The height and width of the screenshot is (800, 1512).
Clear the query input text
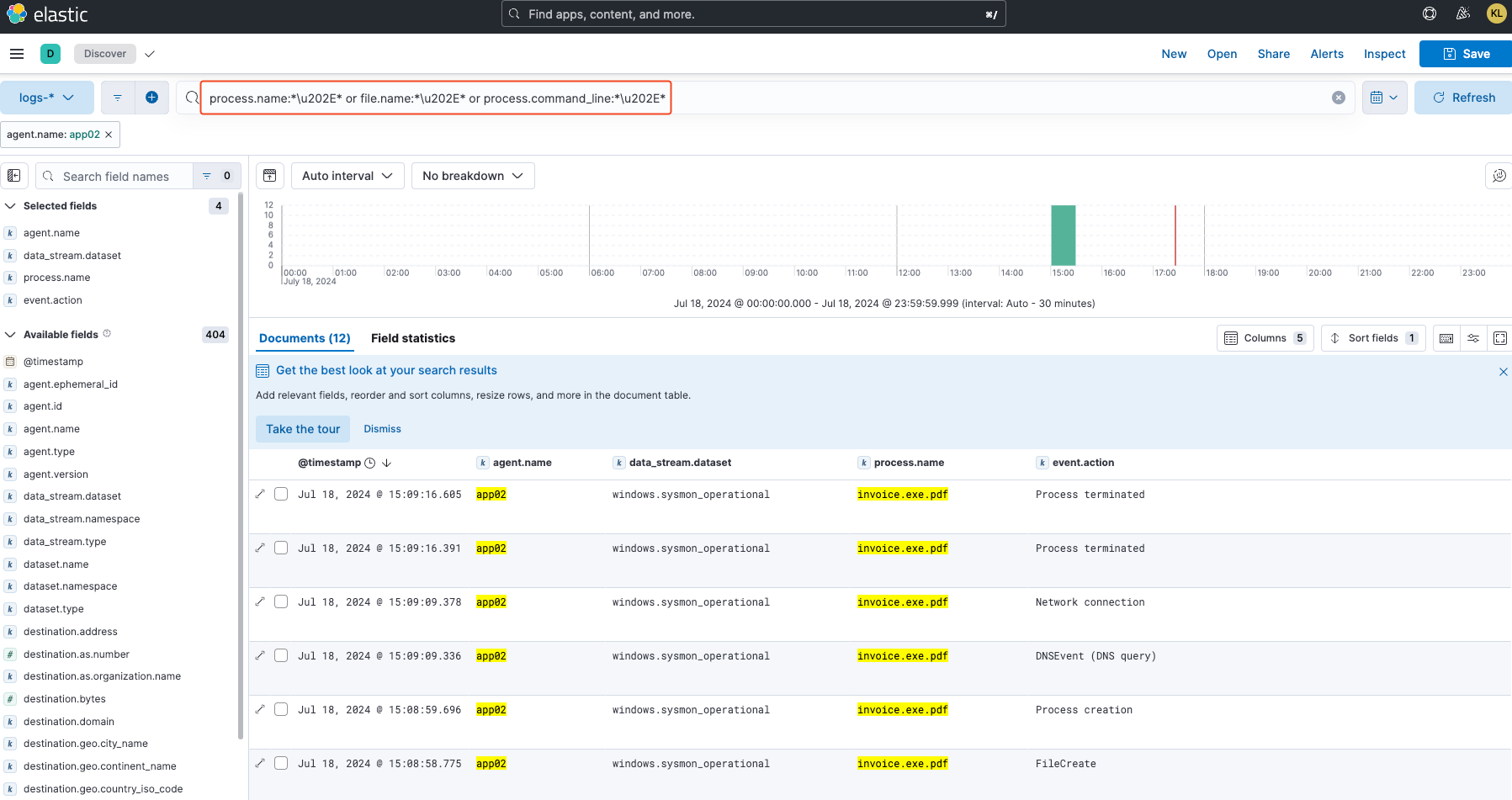(x=1339, y=98)
